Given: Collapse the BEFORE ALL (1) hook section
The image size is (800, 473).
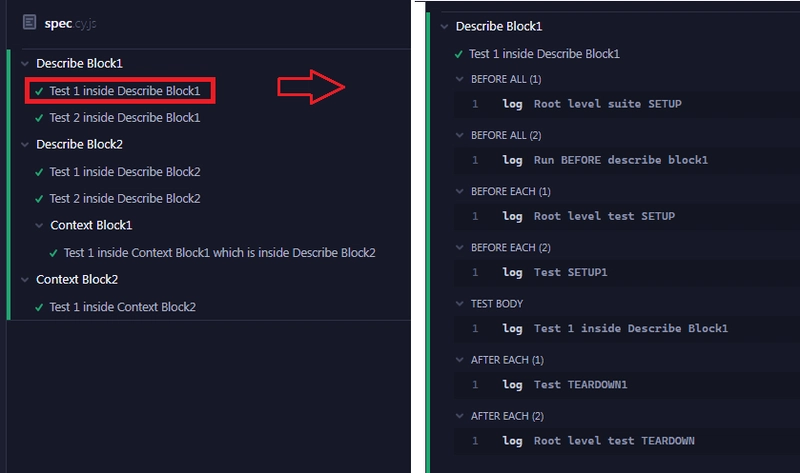Looking at the screenshot, I should [x=460, y=79].
